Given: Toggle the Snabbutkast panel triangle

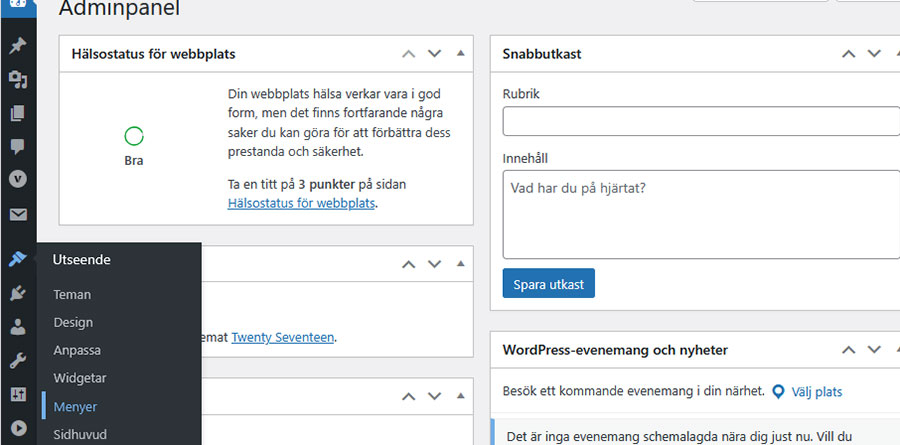Looking at the screenshot, I should (891, 54).
